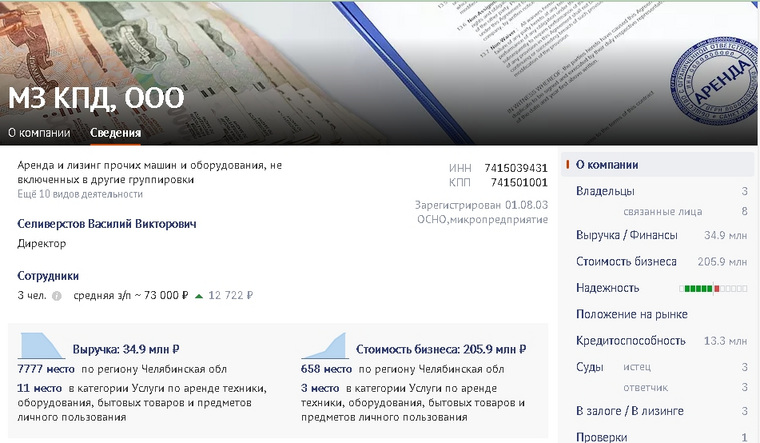The width and height of the screenshot is (760, 443).
Task: Open 'Суды' sidebar item
Action: (x=590, y=367)
